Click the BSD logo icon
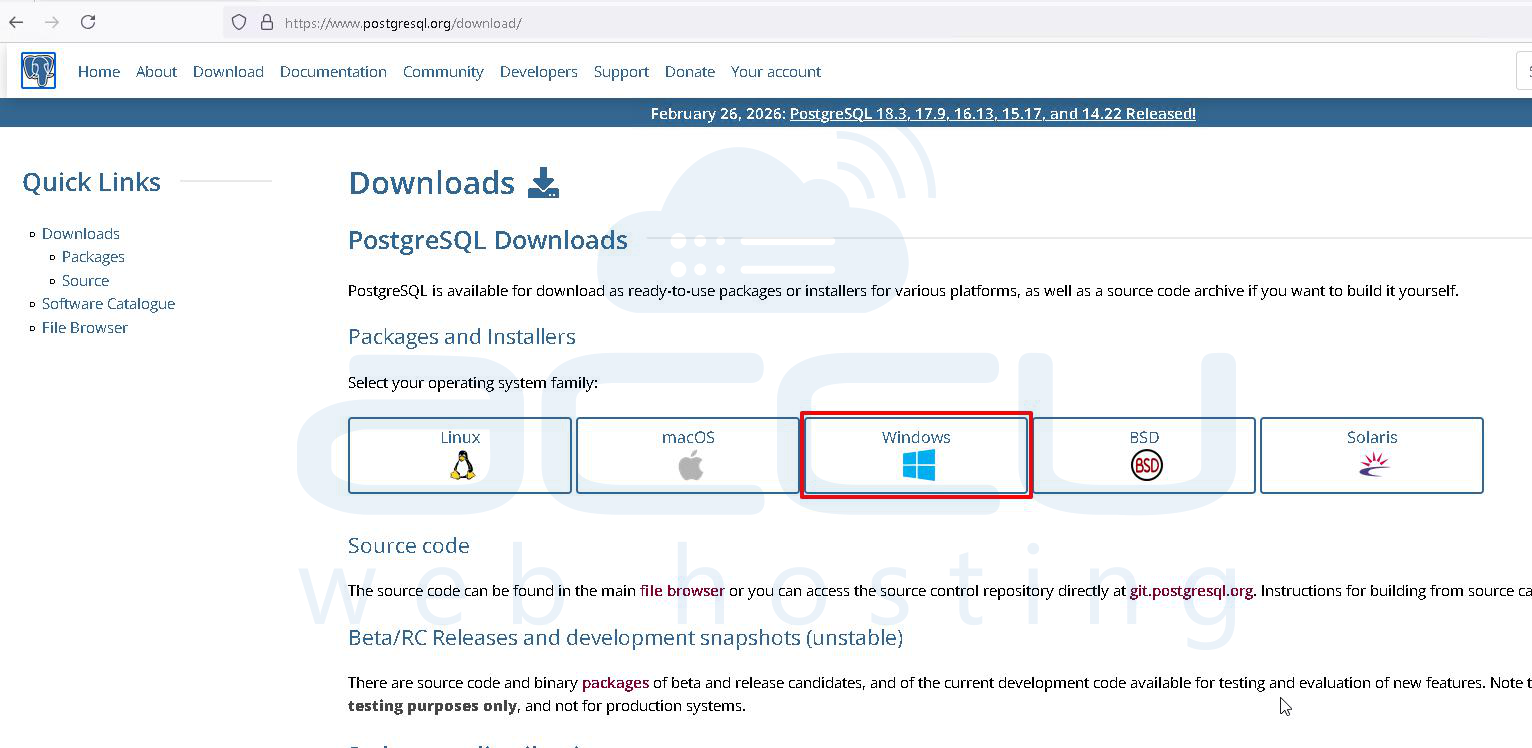1532x748 pixels. pos(1146,465)
